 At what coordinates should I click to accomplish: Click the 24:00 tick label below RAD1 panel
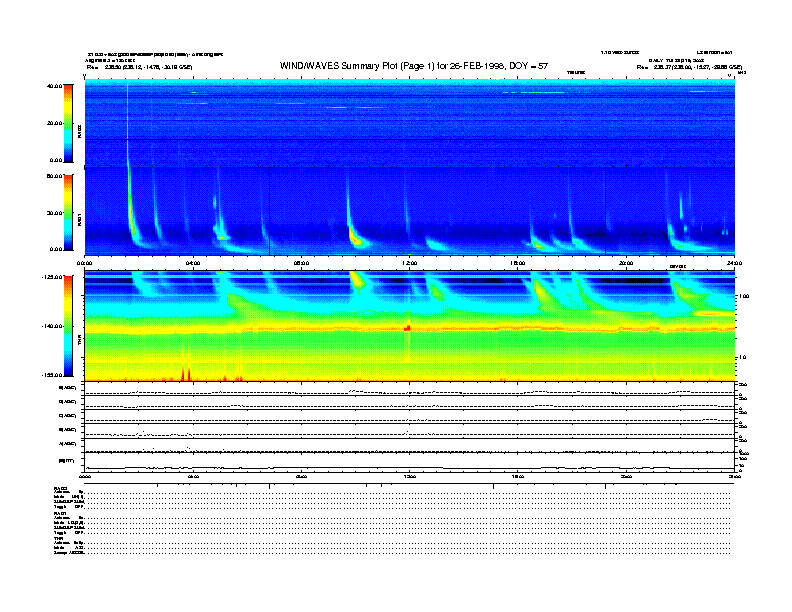coord(734,263)
